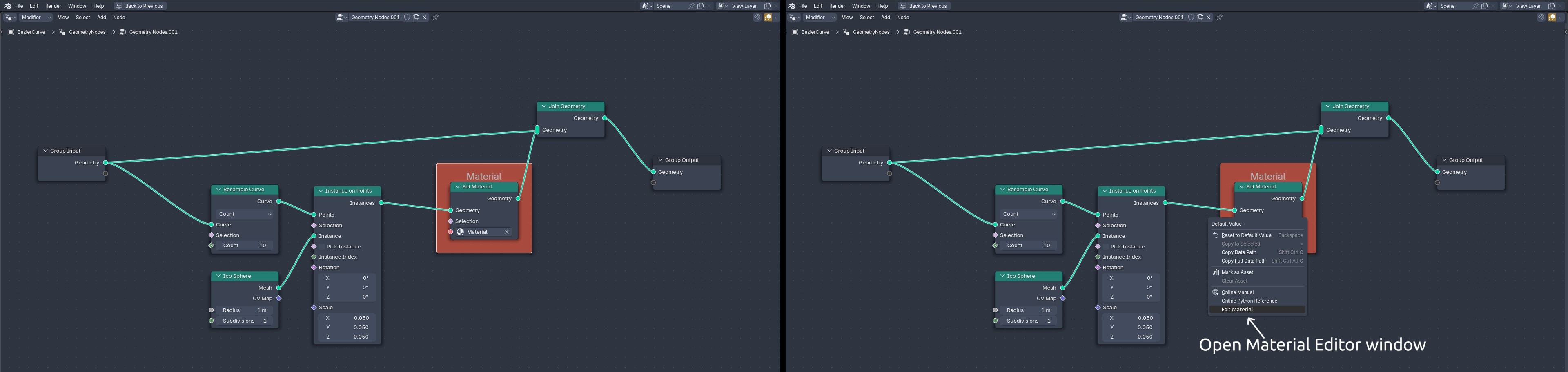Toggle fake user shield icon in left window

[407, 18]
